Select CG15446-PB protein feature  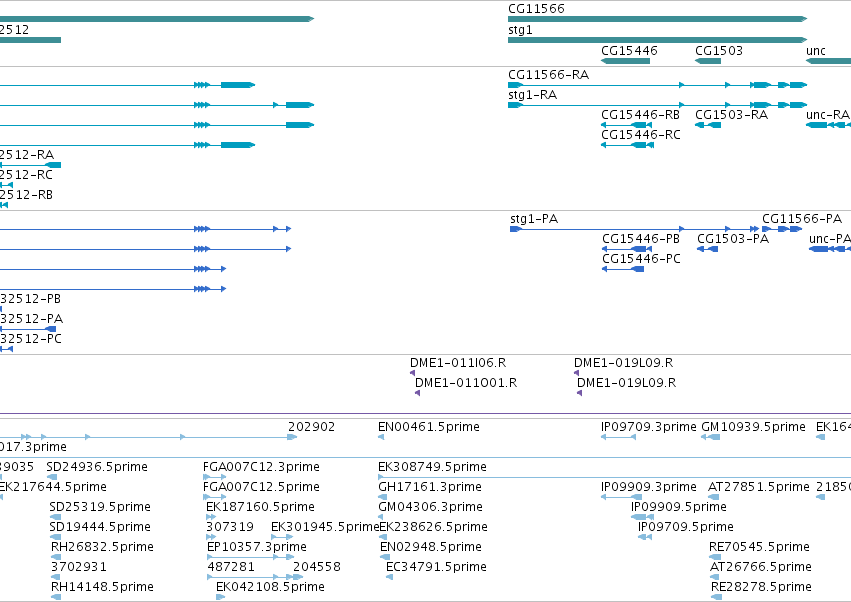pos(627,249)
